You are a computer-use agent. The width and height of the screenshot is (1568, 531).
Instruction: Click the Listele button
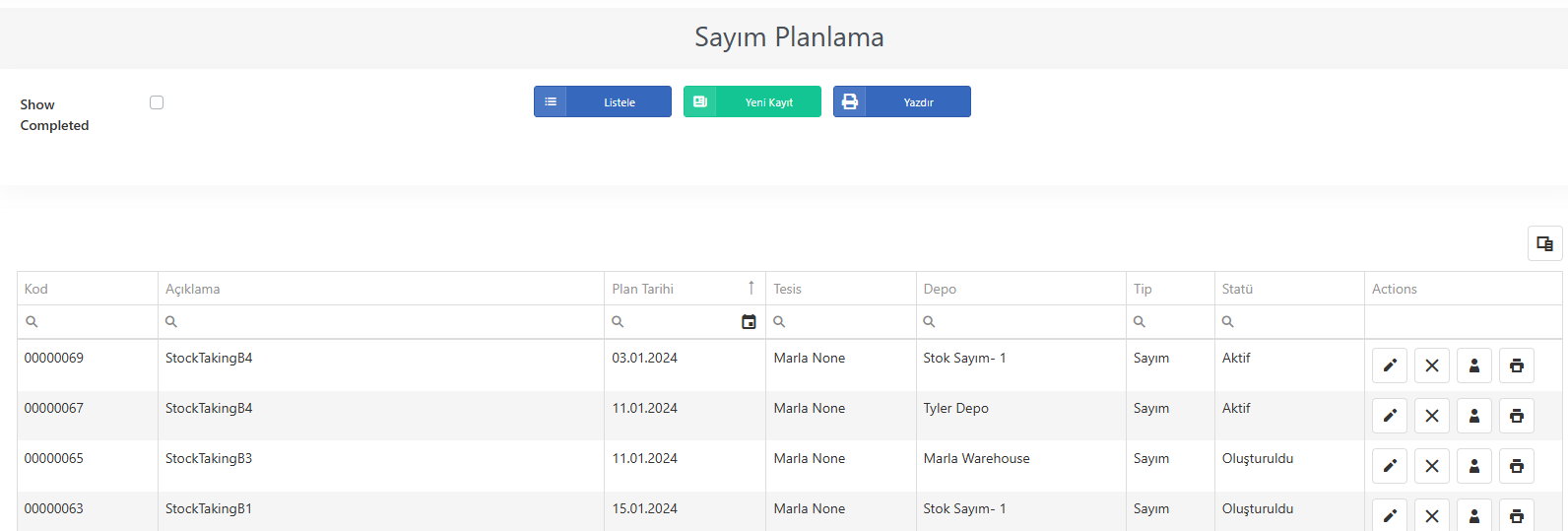tap(603, 101)
